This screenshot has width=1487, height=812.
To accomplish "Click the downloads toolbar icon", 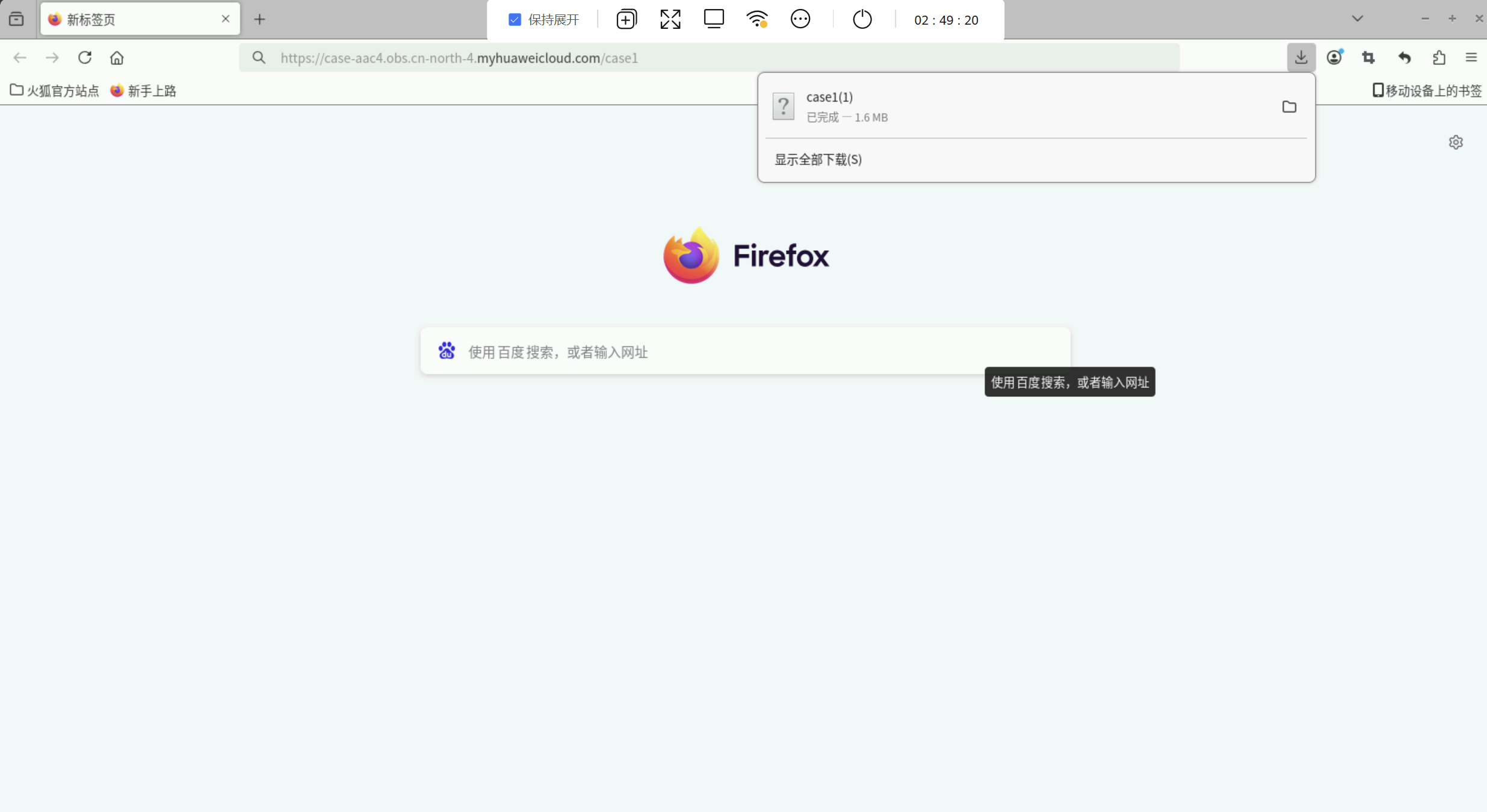I will (x=1301, y=58).
